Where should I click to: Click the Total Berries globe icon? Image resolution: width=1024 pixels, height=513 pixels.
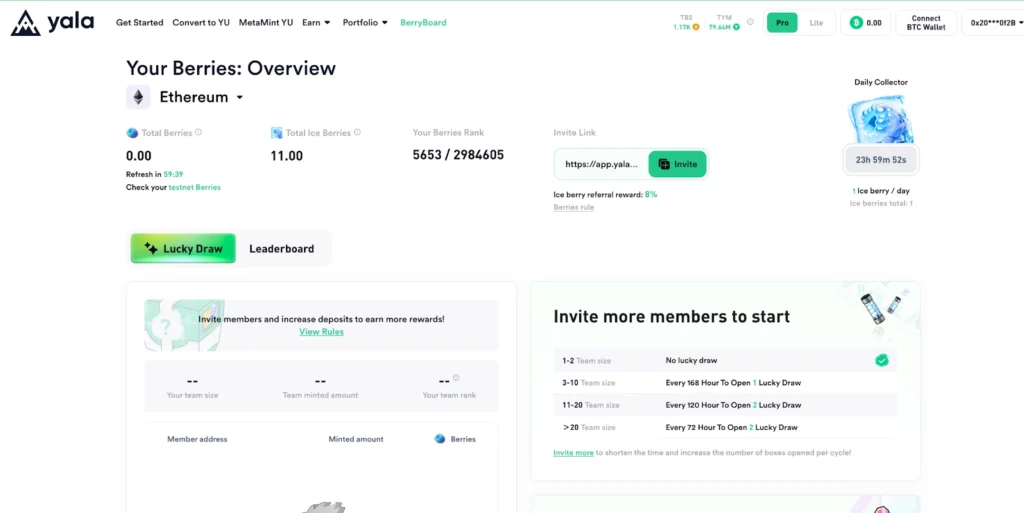click(132, 132)
